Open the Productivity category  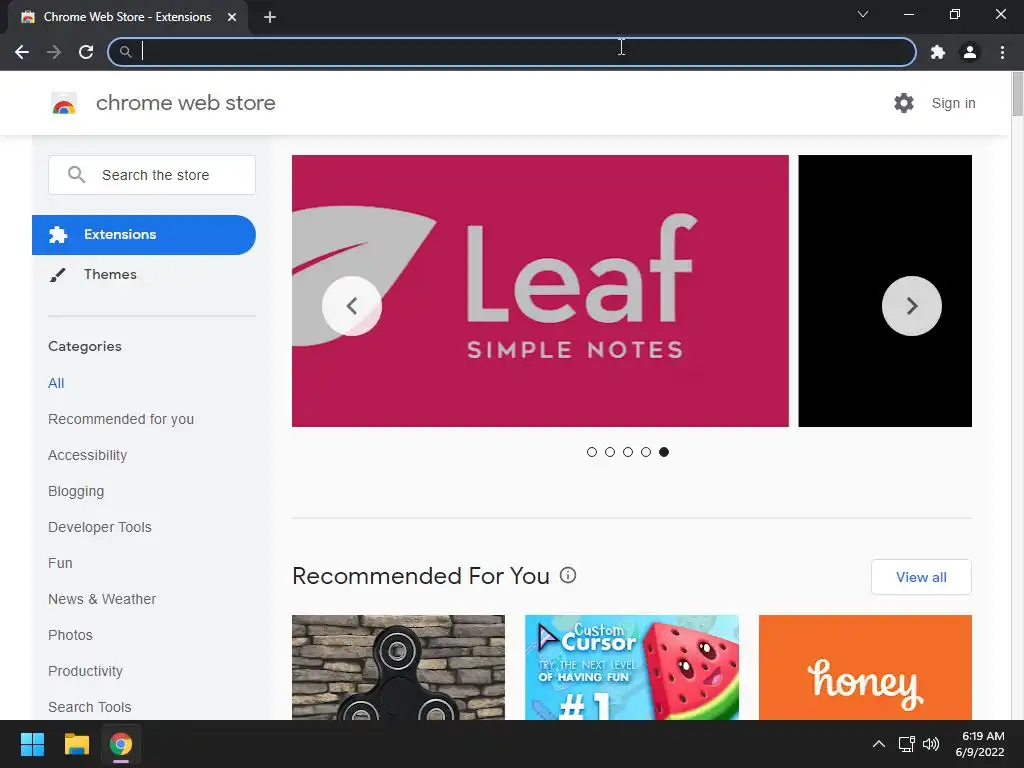click(x=85, y=671)
